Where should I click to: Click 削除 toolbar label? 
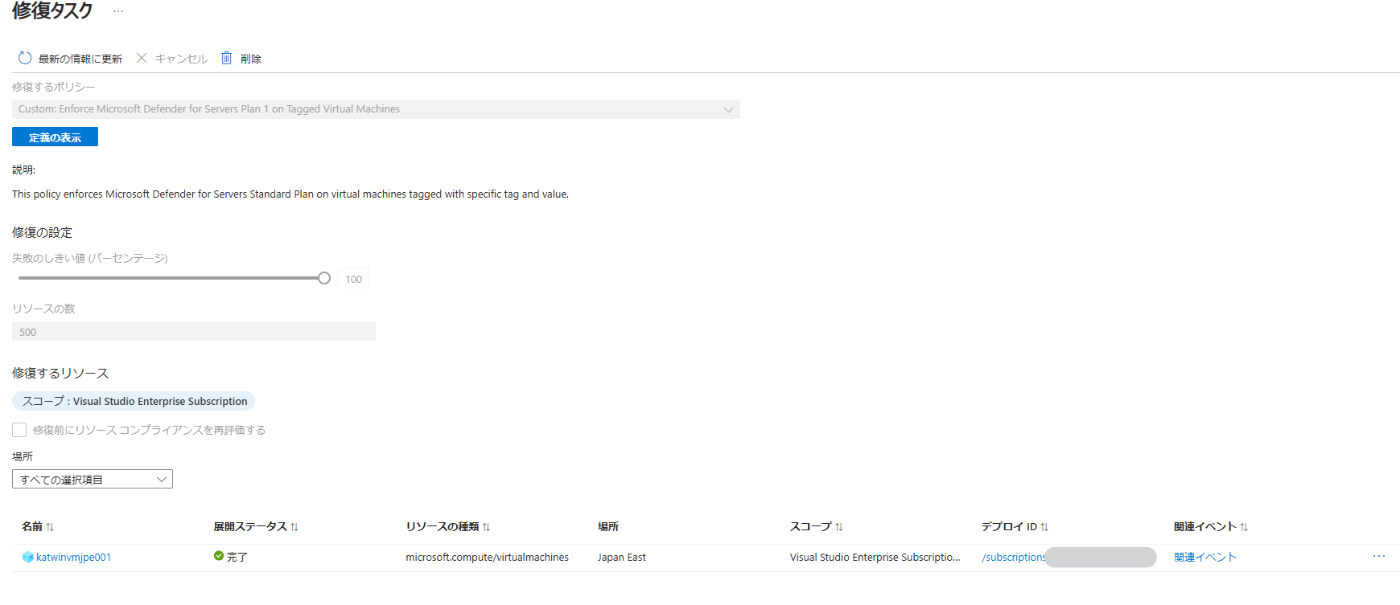click(251, 59)
